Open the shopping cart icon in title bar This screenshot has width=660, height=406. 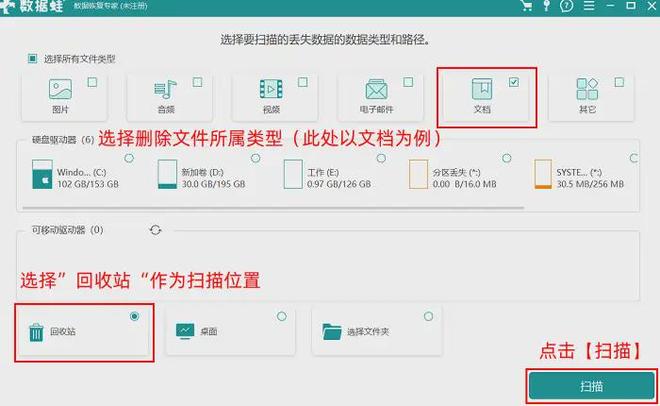pos(526,5)
